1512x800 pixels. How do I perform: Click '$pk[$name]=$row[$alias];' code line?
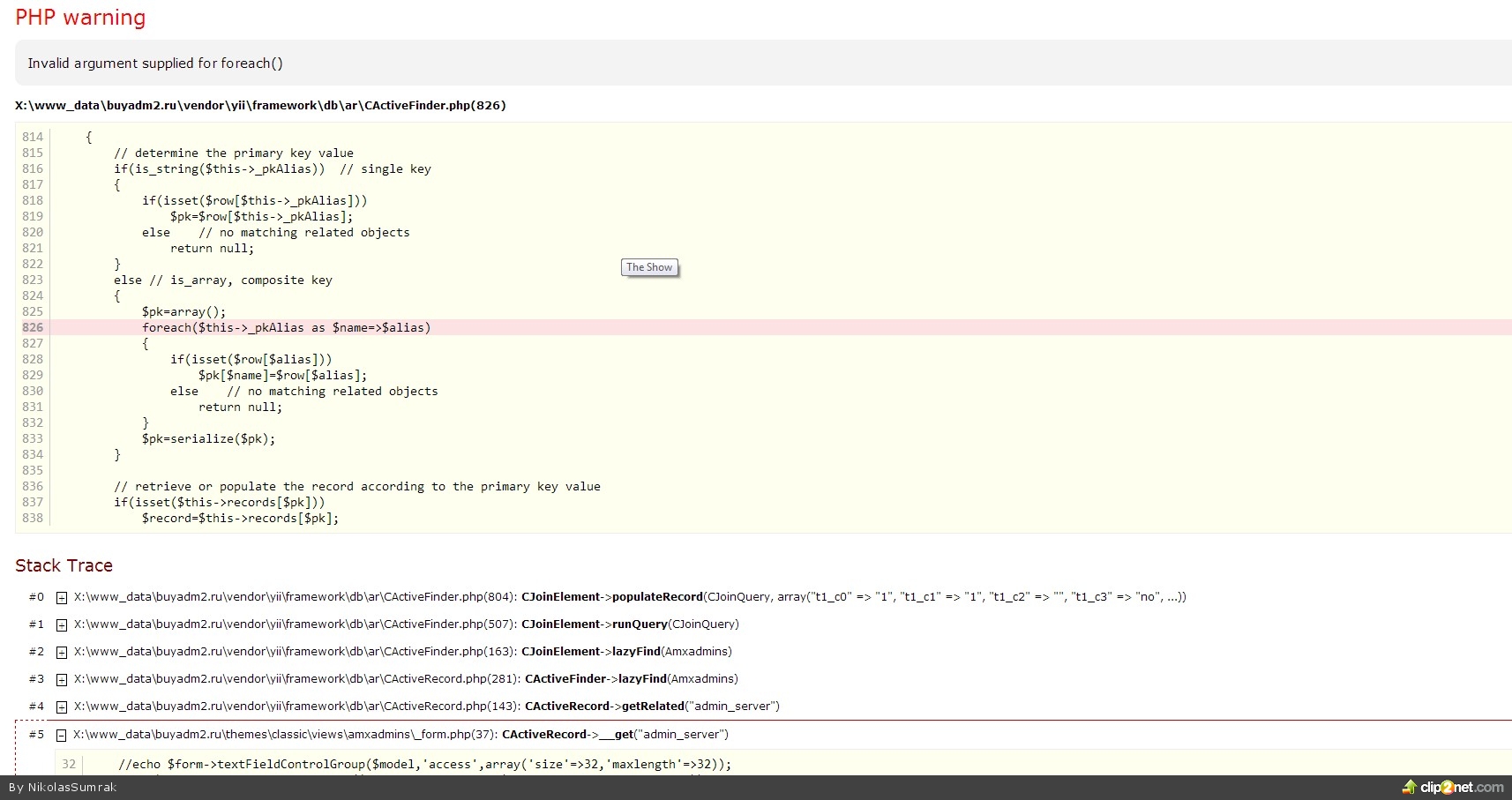tap(283, 375)
